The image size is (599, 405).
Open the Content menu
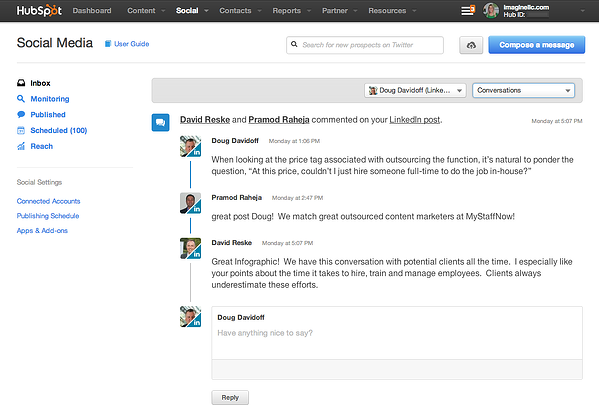pos(141,11)
